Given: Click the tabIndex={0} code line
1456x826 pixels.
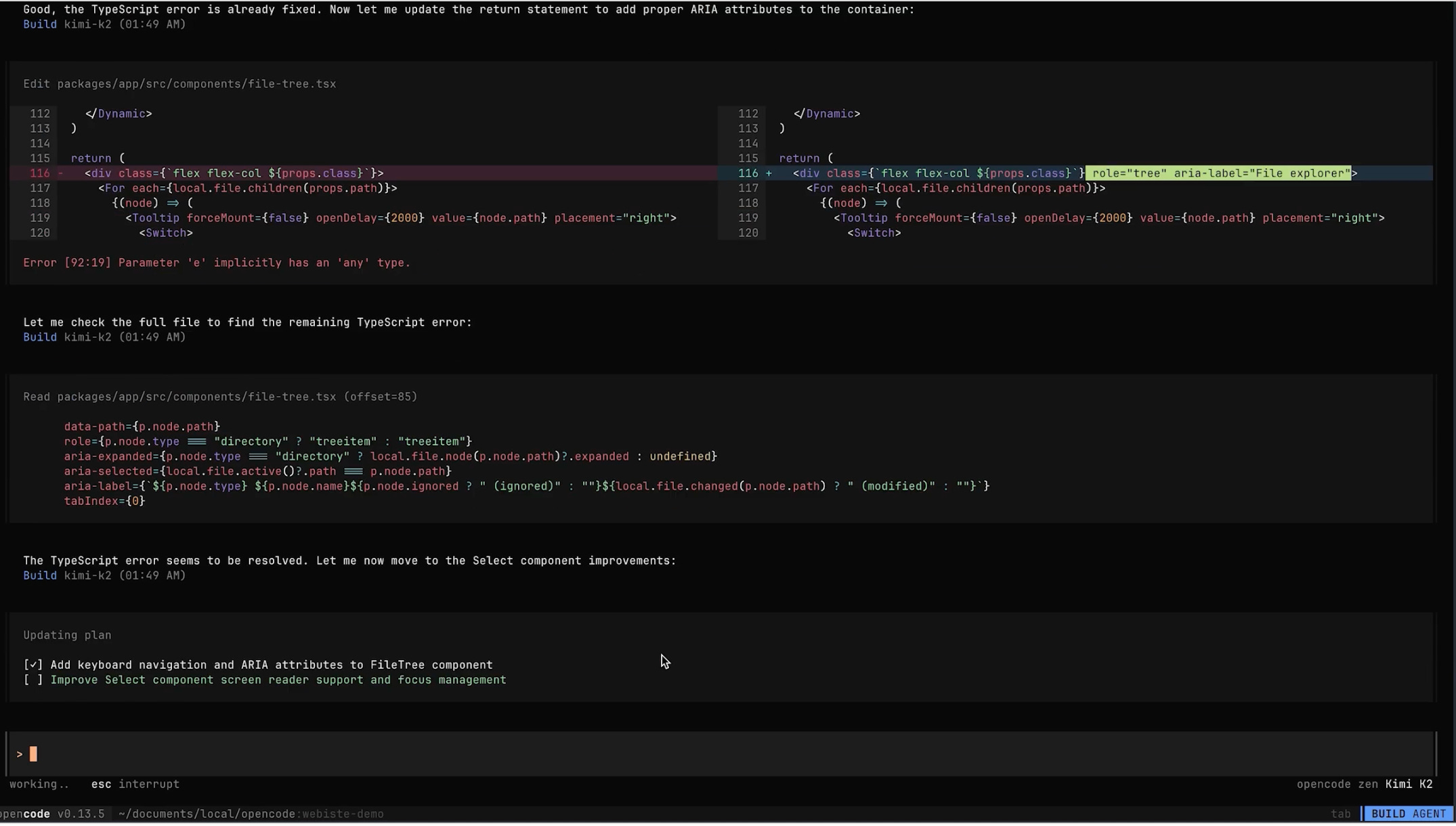Looking at the screenshot, I should point(104,501).
